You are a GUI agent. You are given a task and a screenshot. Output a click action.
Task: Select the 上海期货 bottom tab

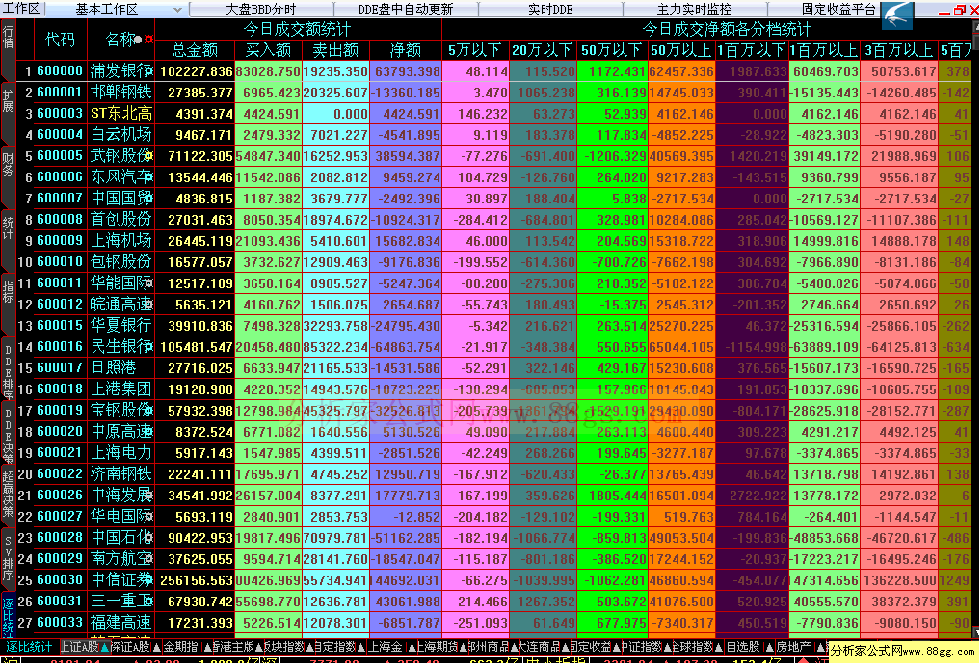click(x=436, y=647)
